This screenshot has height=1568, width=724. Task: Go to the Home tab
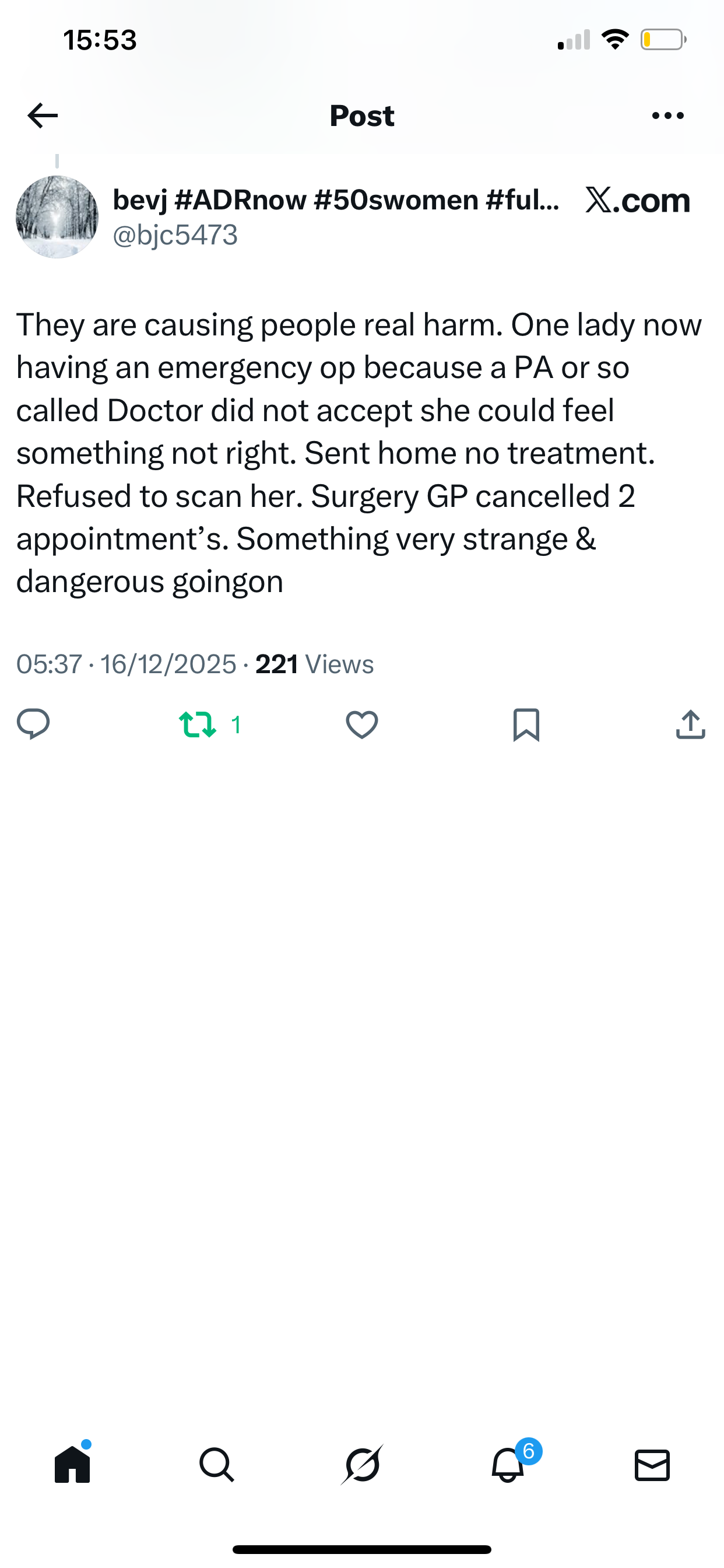[72, 1464]
